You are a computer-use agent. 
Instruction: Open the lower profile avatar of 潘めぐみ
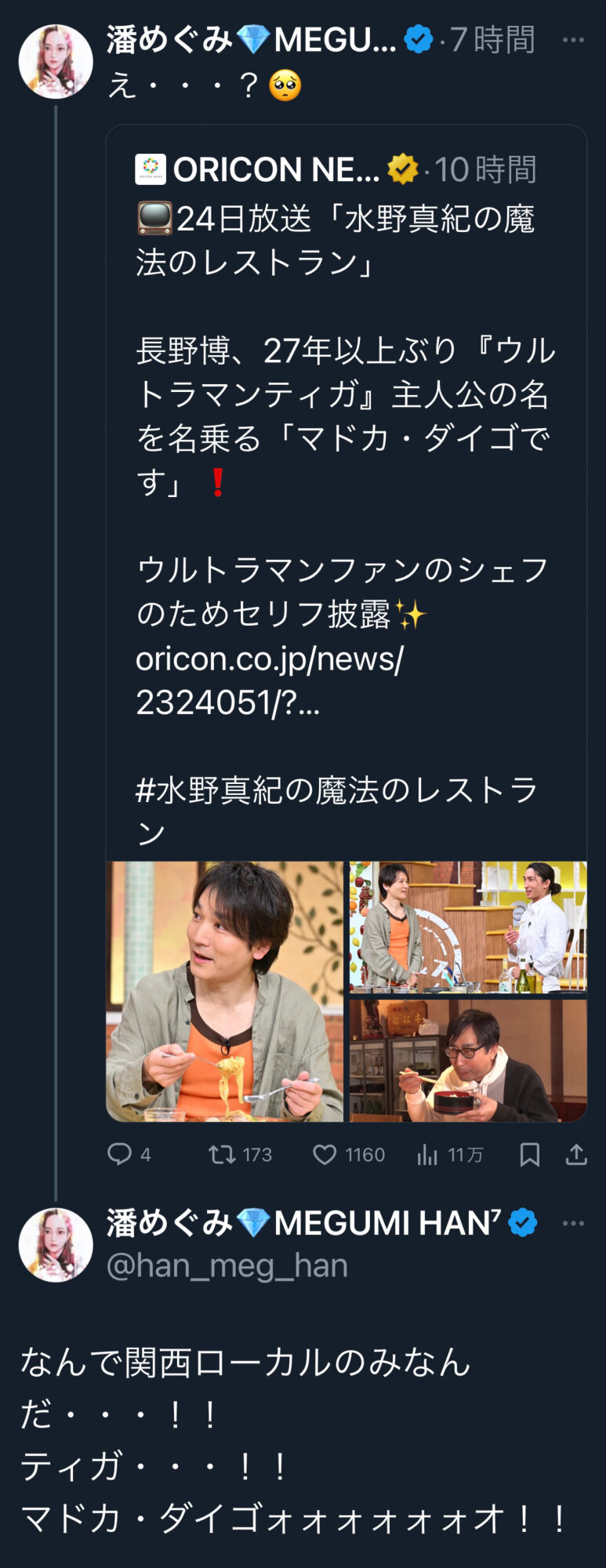(56, 1245)
